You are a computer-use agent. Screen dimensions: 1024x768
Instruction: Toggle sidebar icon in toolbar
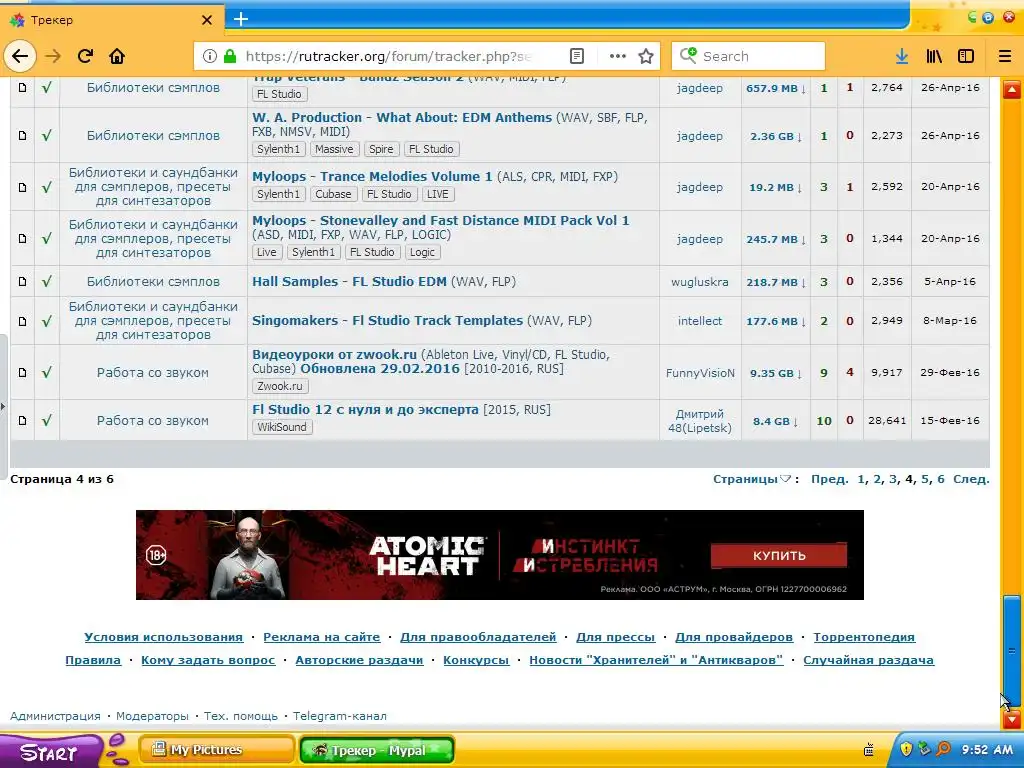[966, 56]
